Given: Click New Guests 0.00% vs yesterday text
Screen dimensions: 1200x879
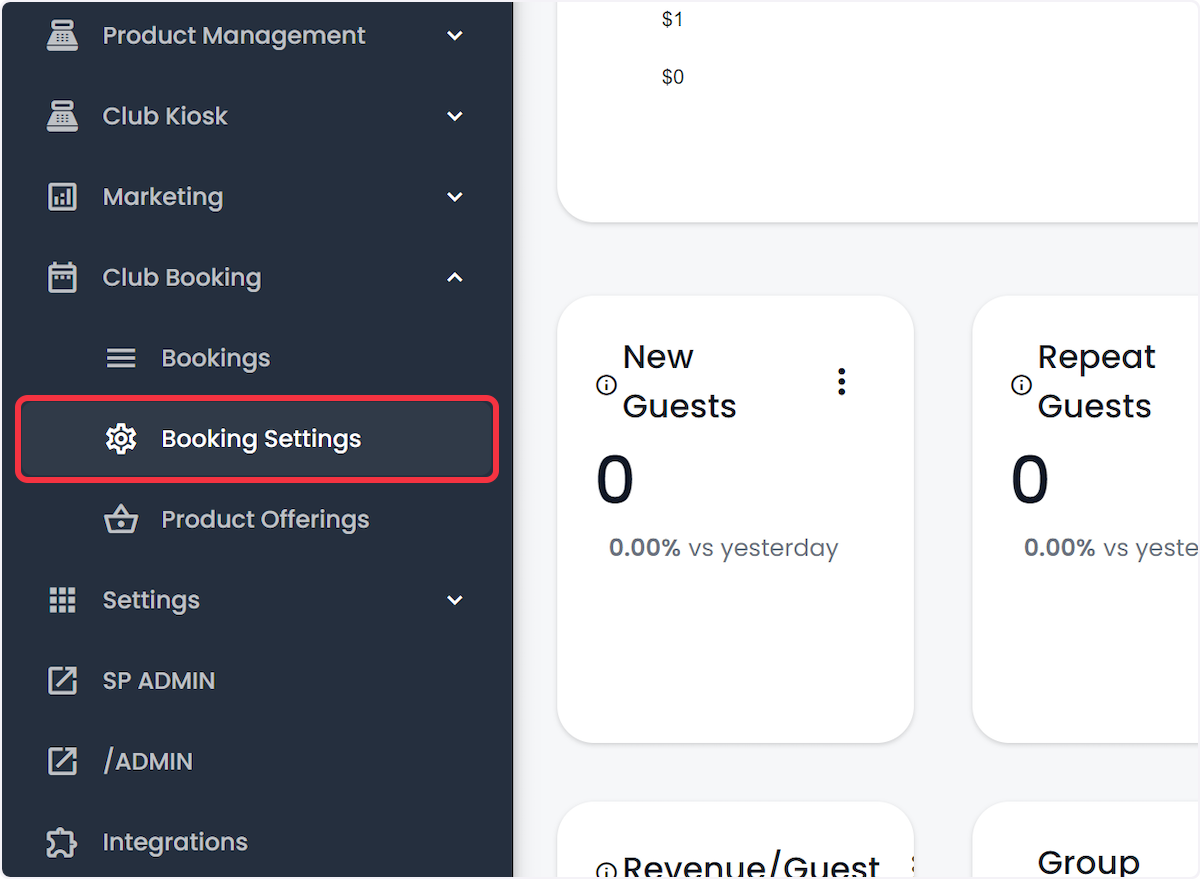Looking at the screenshot, I should click(x=723, y=548).
